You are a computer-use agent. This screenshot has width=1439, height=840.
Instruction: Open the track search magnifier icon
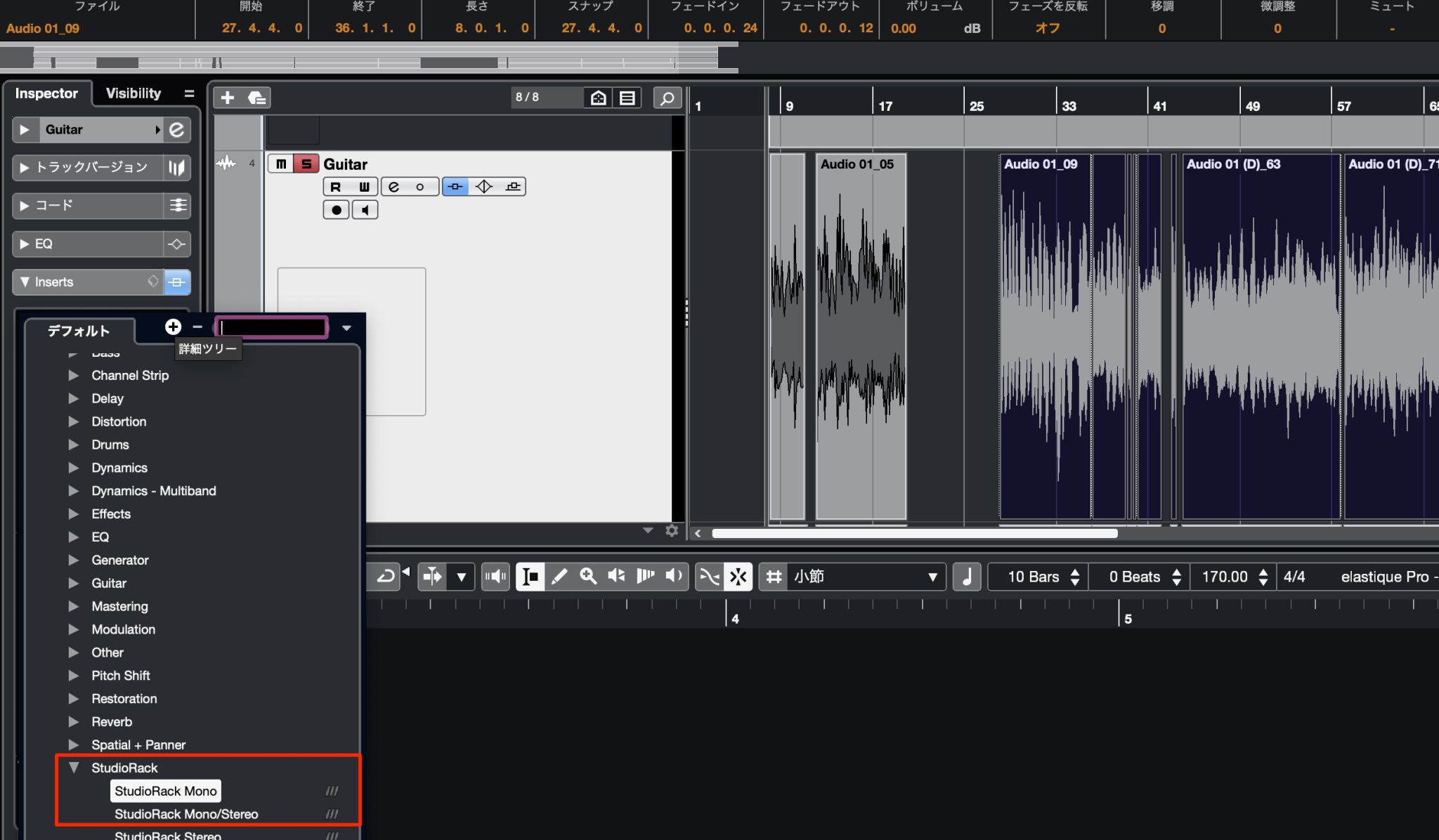click(667, 98)
